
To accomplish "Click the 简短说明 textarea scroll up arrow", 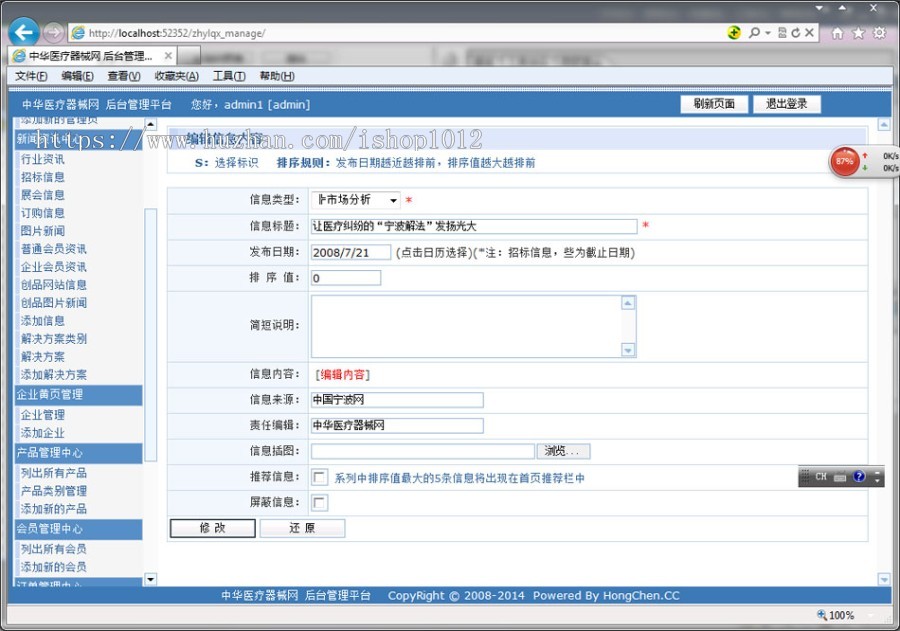I will click(x=628, y=303).
